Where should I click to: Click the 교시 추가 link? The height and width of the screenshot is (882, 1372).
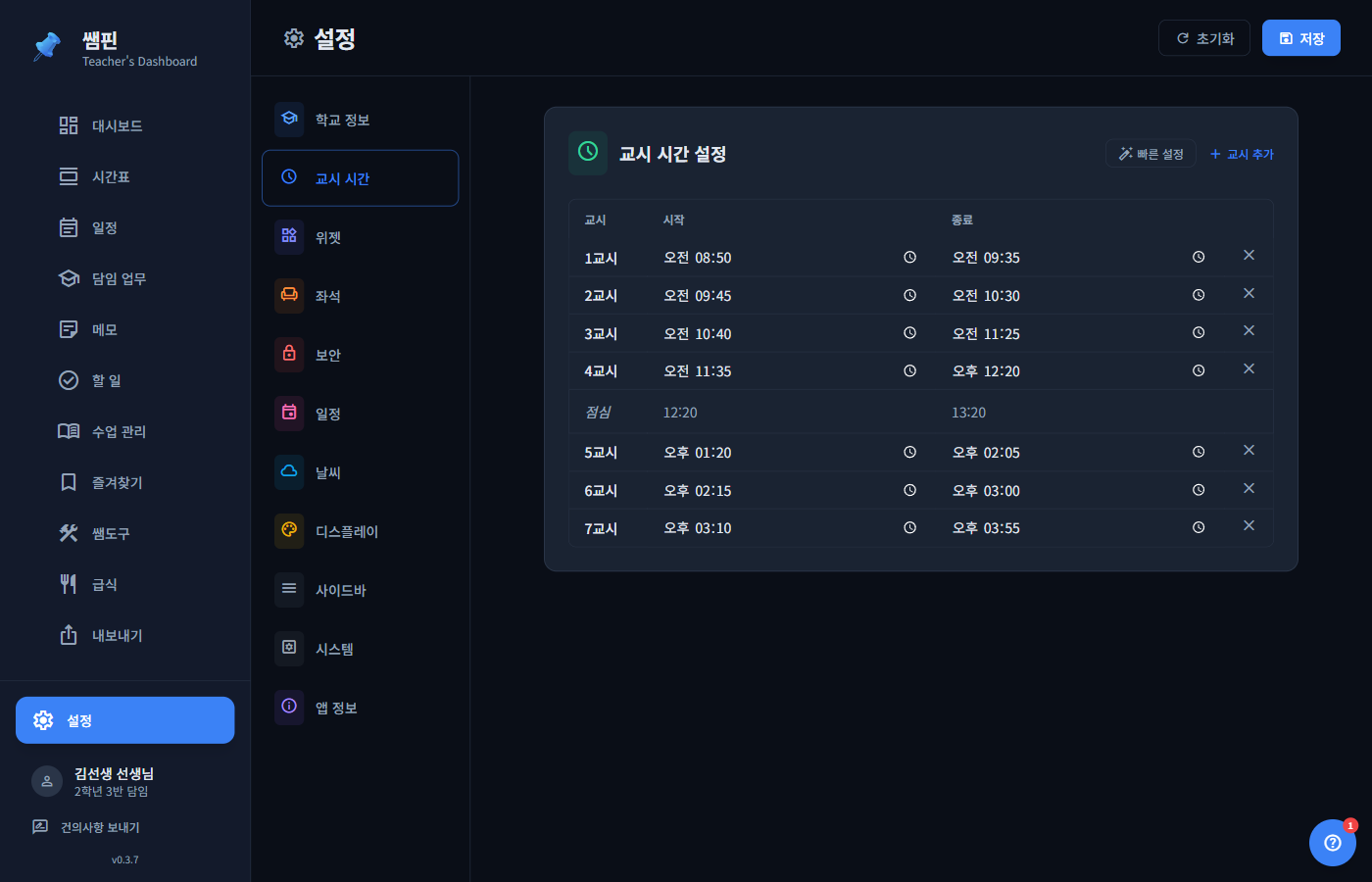pos(1242,154)
